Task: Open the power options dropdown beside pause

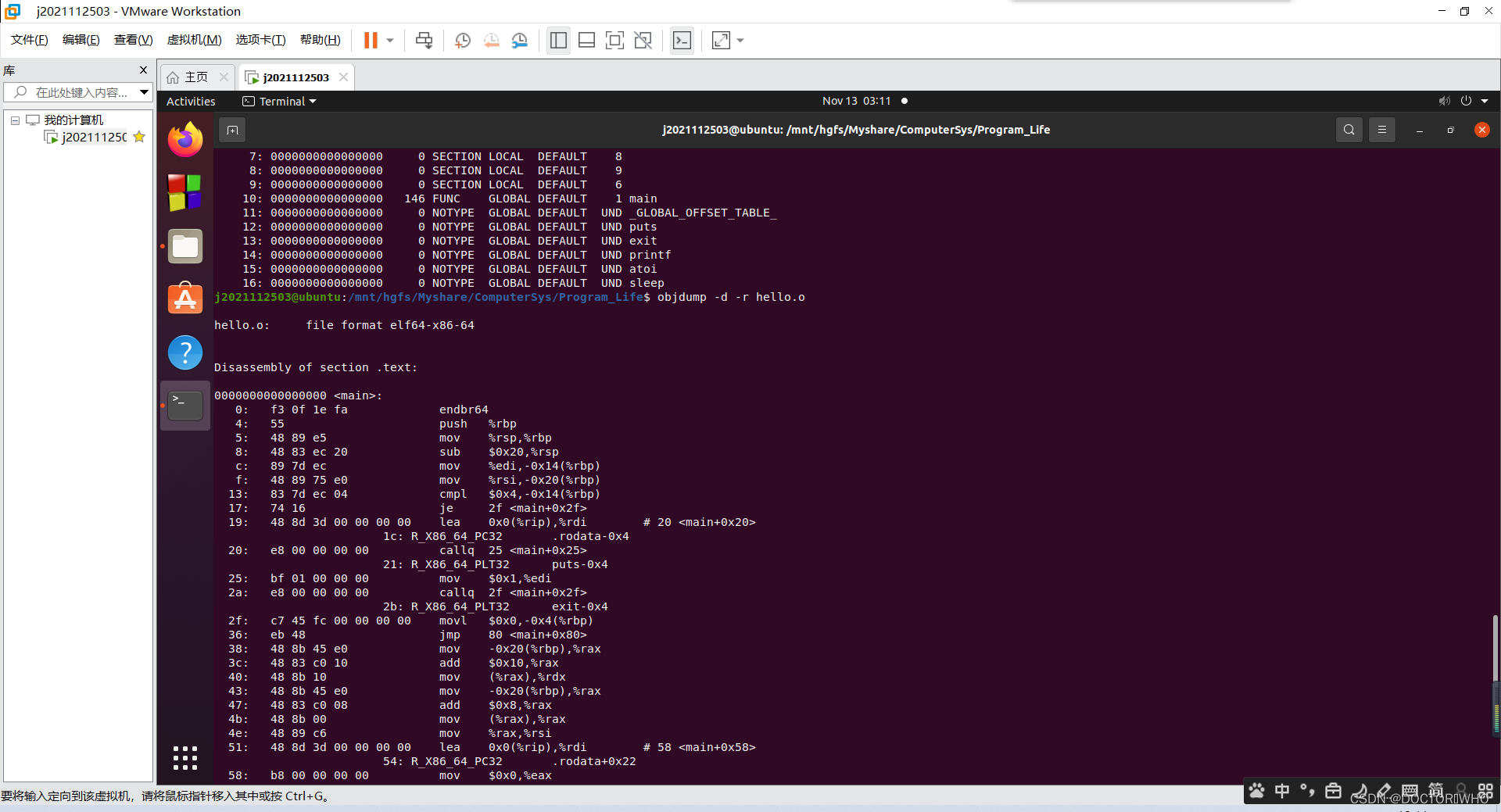Action: tap(390, 40)
